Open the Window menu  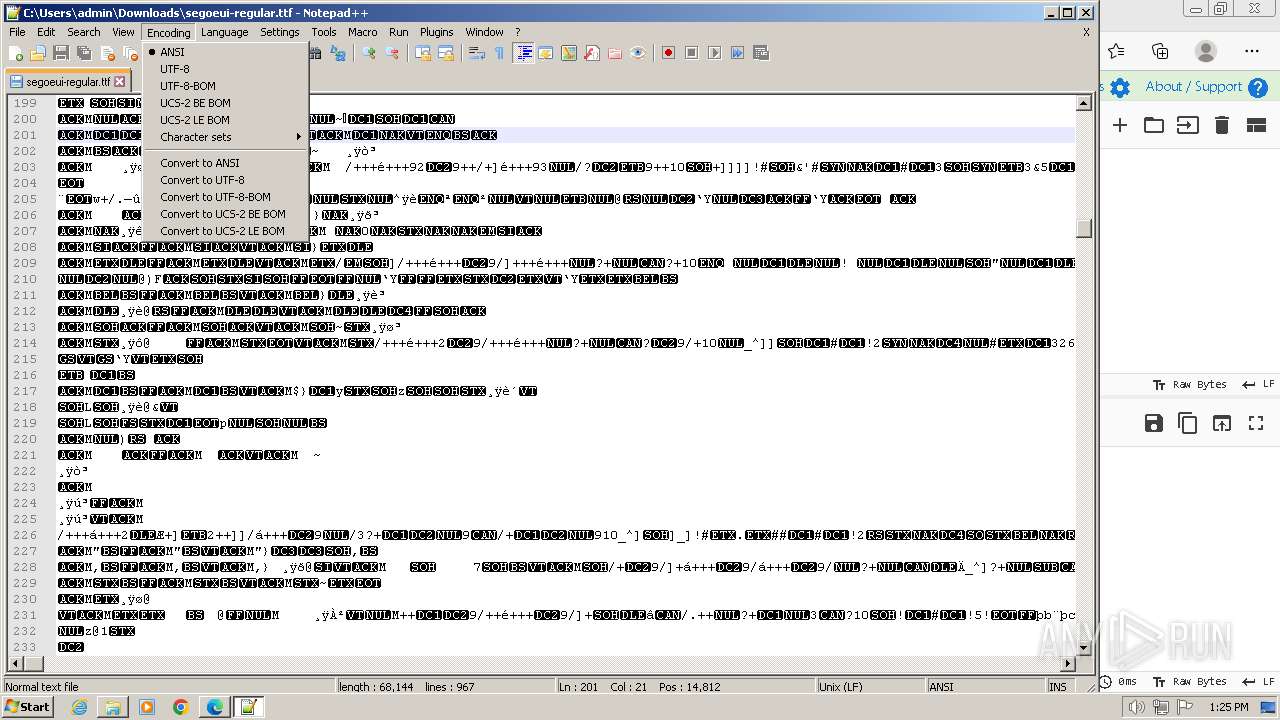484,32
